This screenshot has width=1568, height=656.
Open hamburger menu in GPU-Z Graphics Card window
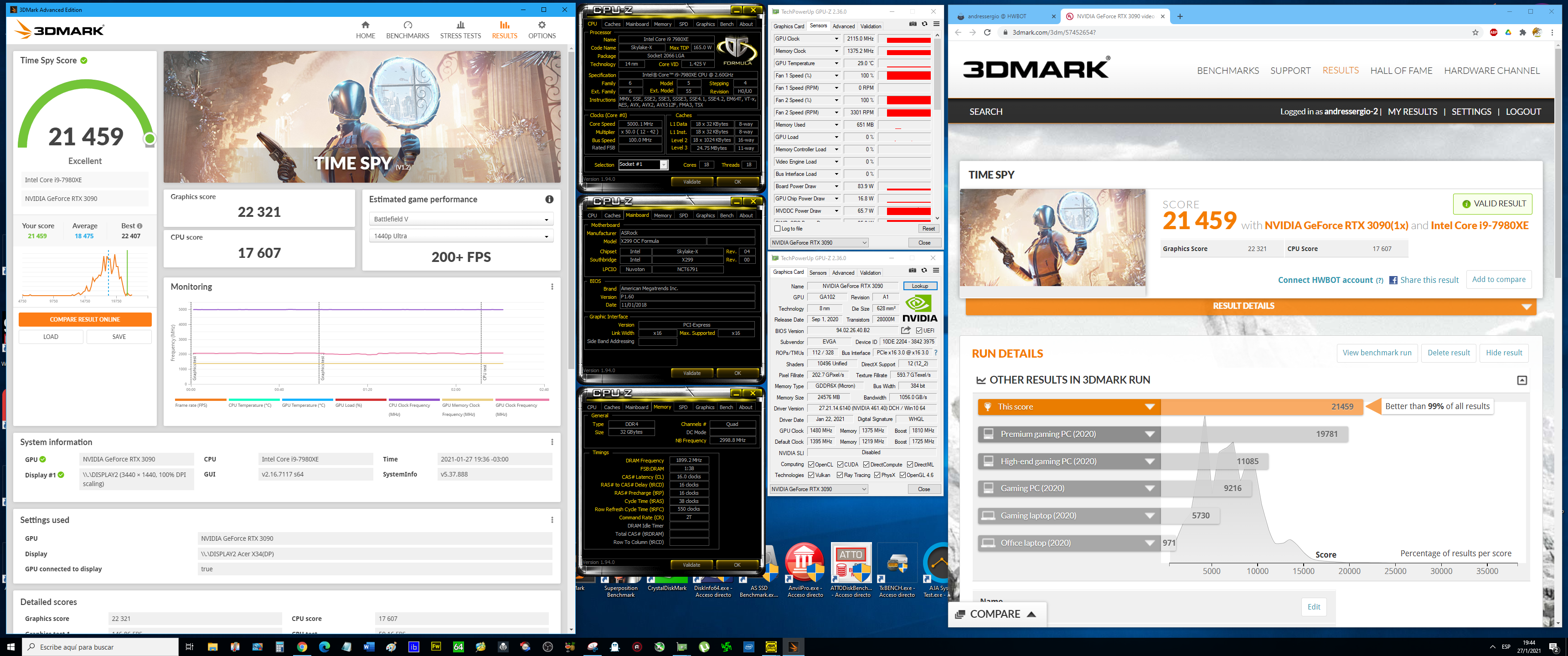click(936, 271)
